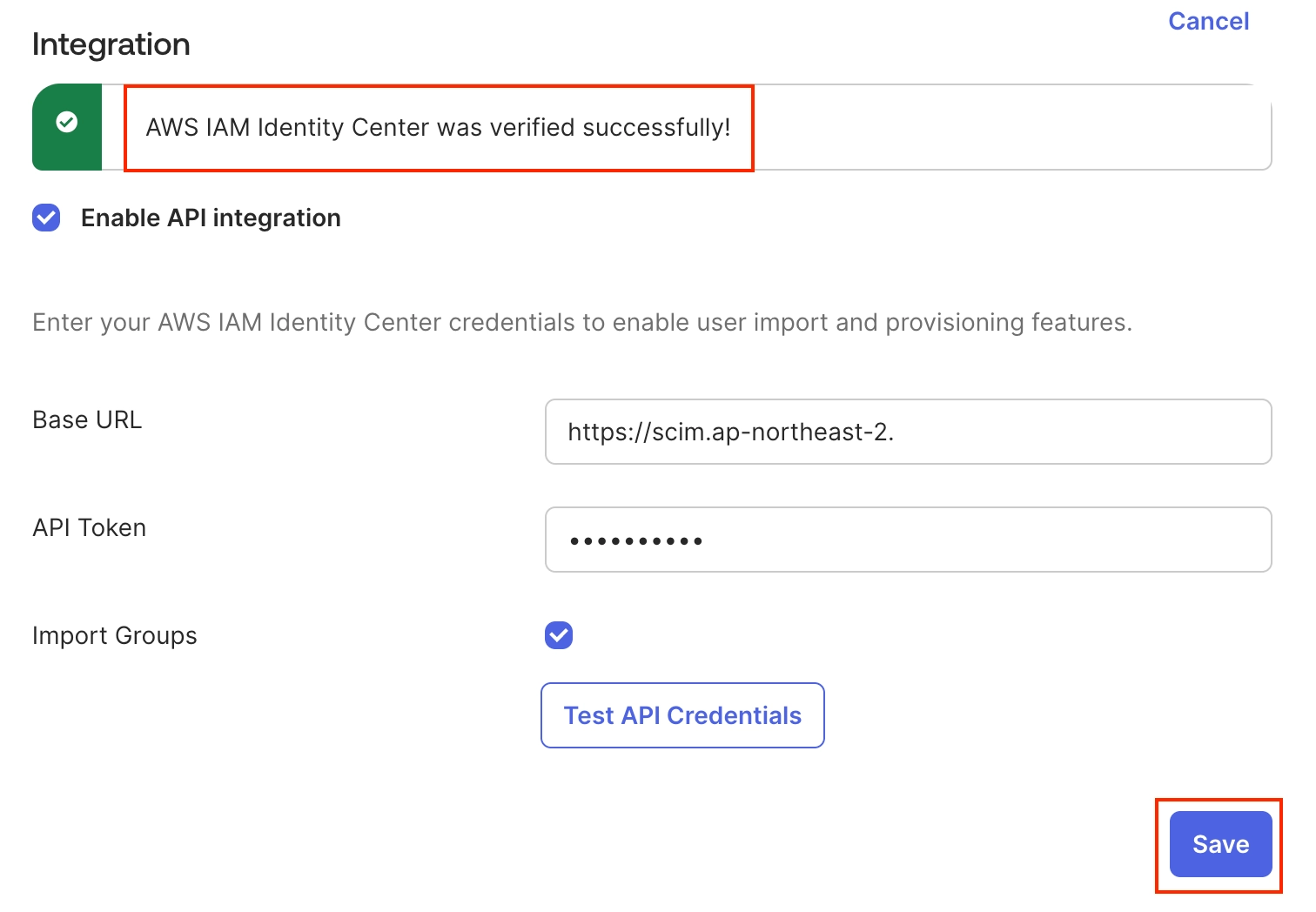This screenshot has height=912, width=1316.
Task: Click the Base URL label
Action: tap(87, 420)
